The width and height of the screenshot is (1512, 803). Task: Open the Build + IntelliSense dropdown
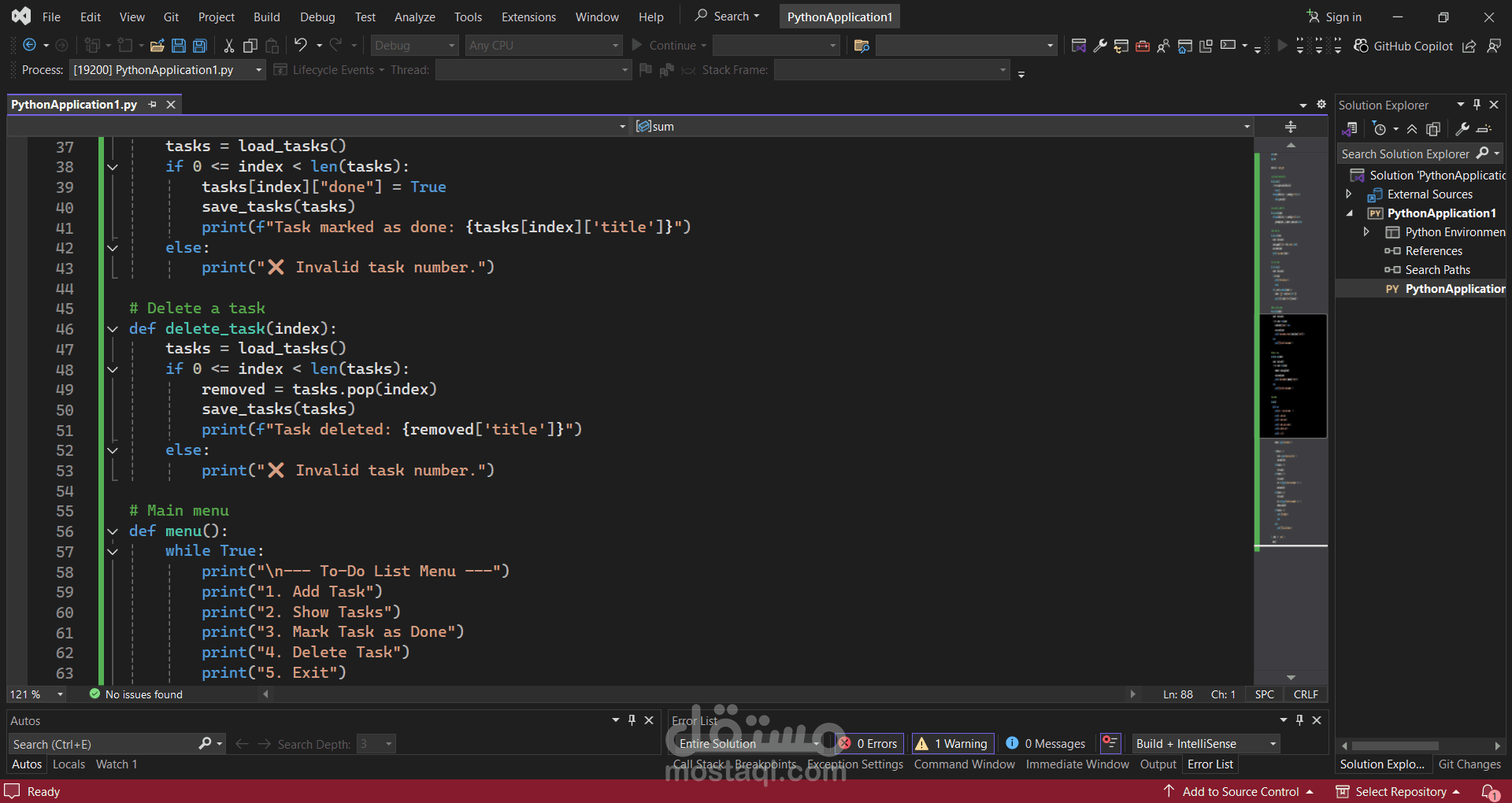1205,743
